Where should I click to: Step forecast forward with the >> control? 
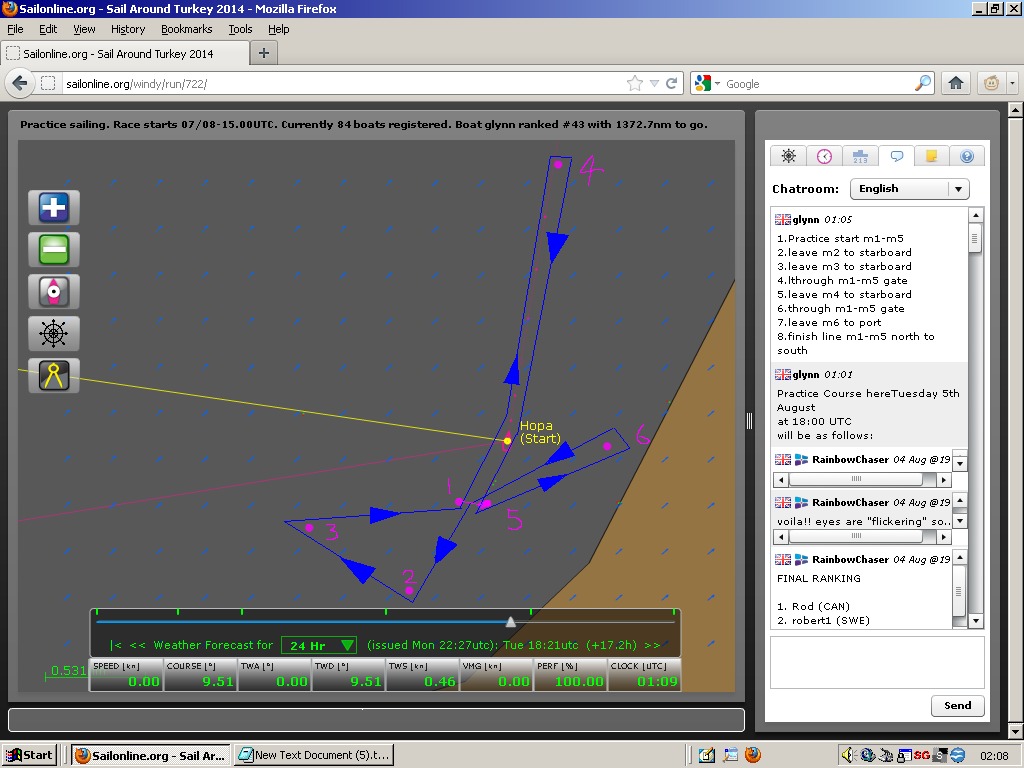click(x=652, y=645)
